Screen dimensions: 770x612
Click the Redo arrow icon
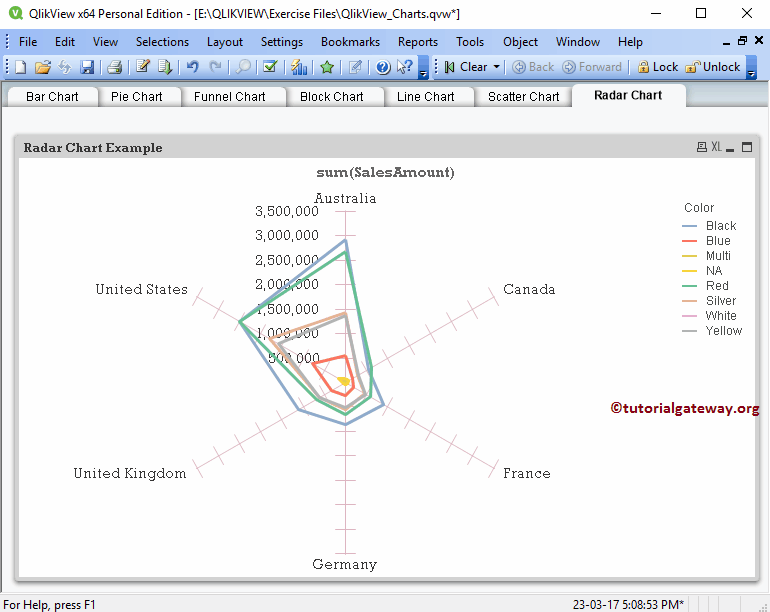[215, 67]
